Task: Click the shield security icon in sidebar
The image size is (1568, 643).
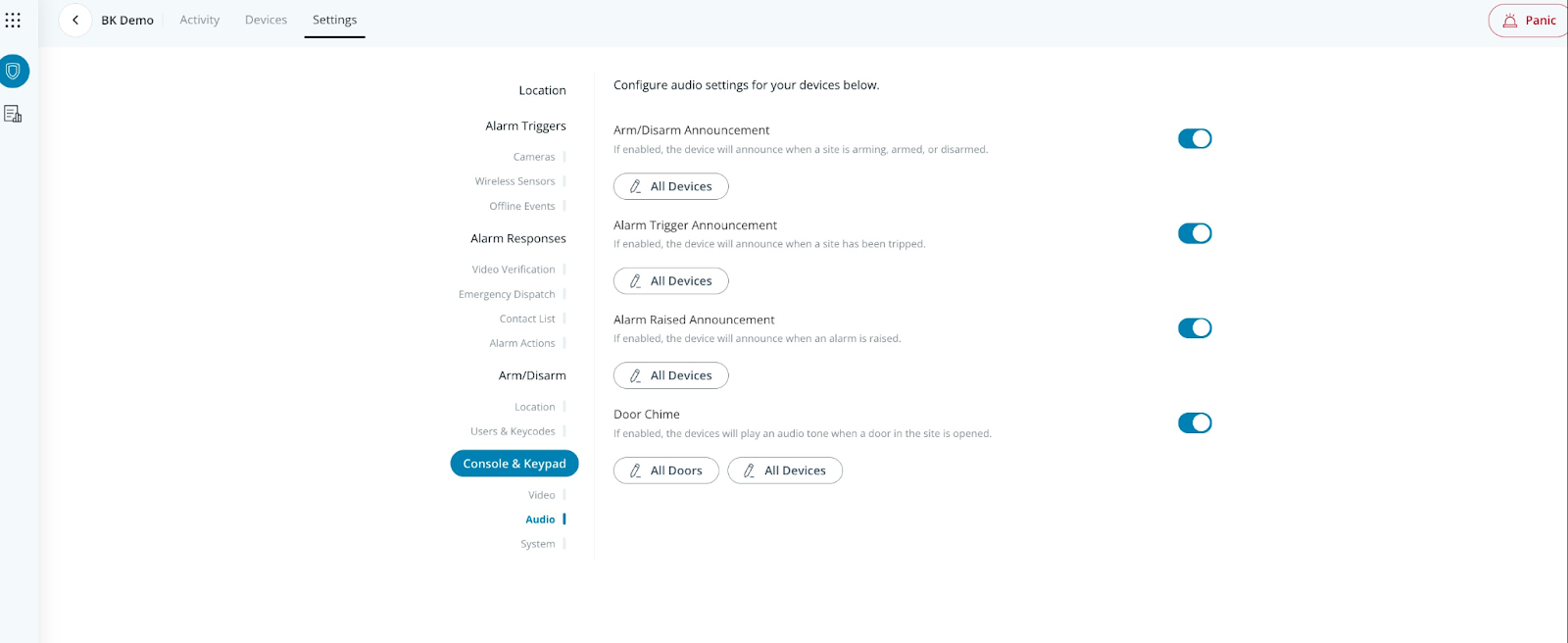Action: coord(14,72)
